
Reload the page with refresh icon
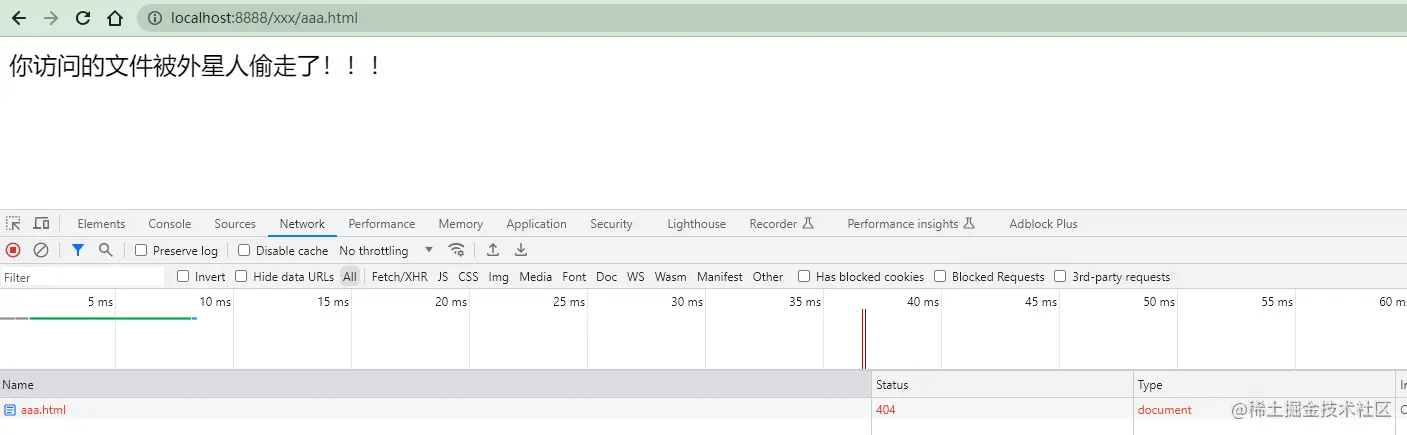pos(83,18)
